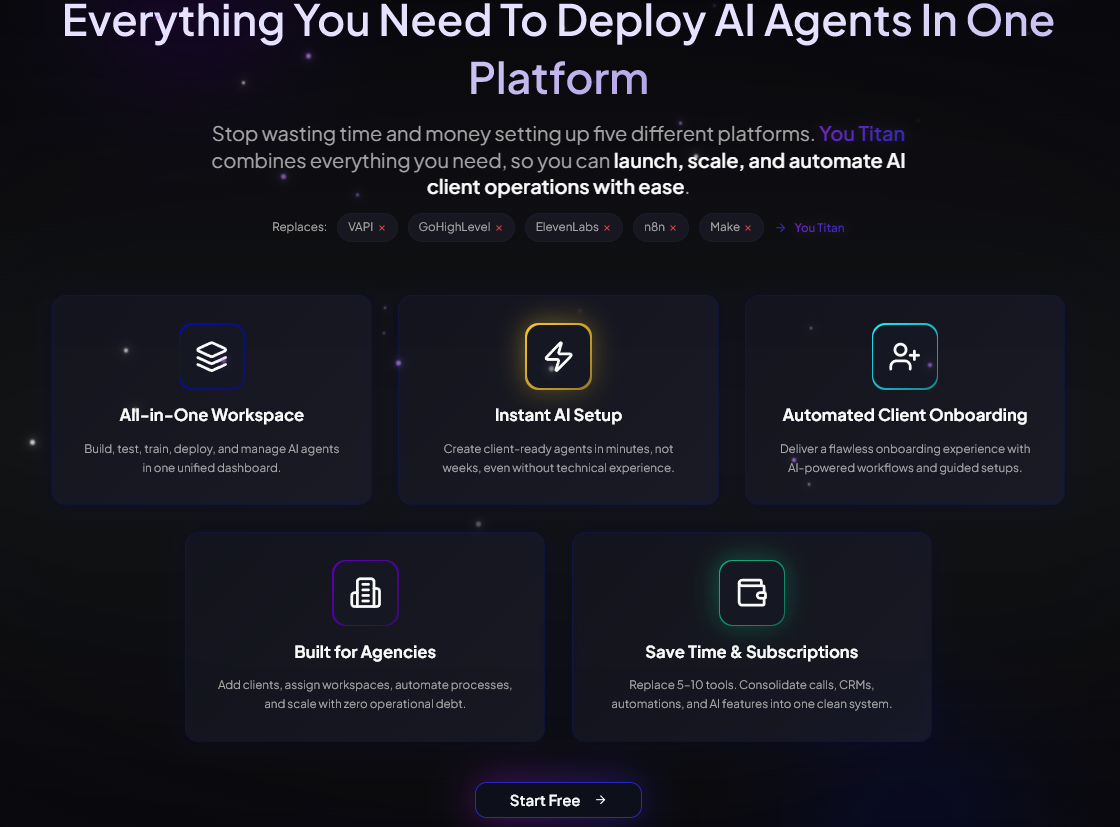The image size is (1120, 827).
Task: Click the Automated Client Onboarding person-plus icon
Action: 904,356
